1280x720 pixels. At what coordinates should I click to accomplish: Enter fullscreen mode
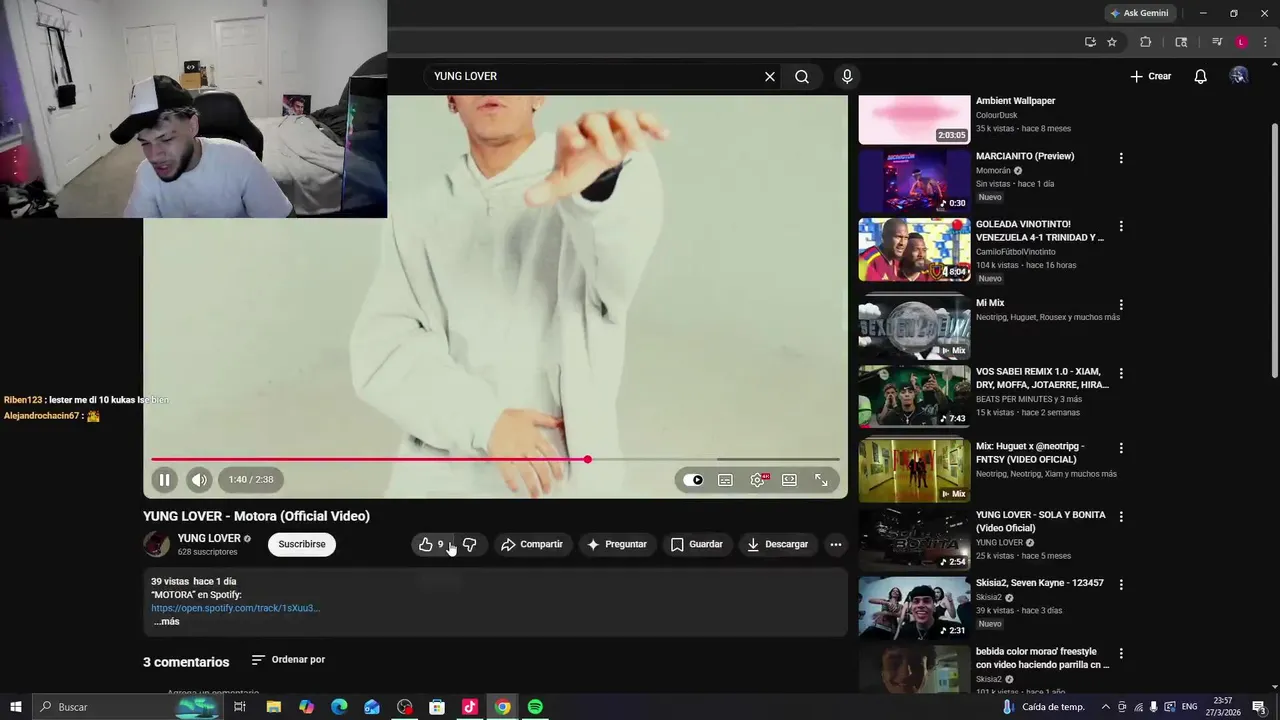(821, 480)
